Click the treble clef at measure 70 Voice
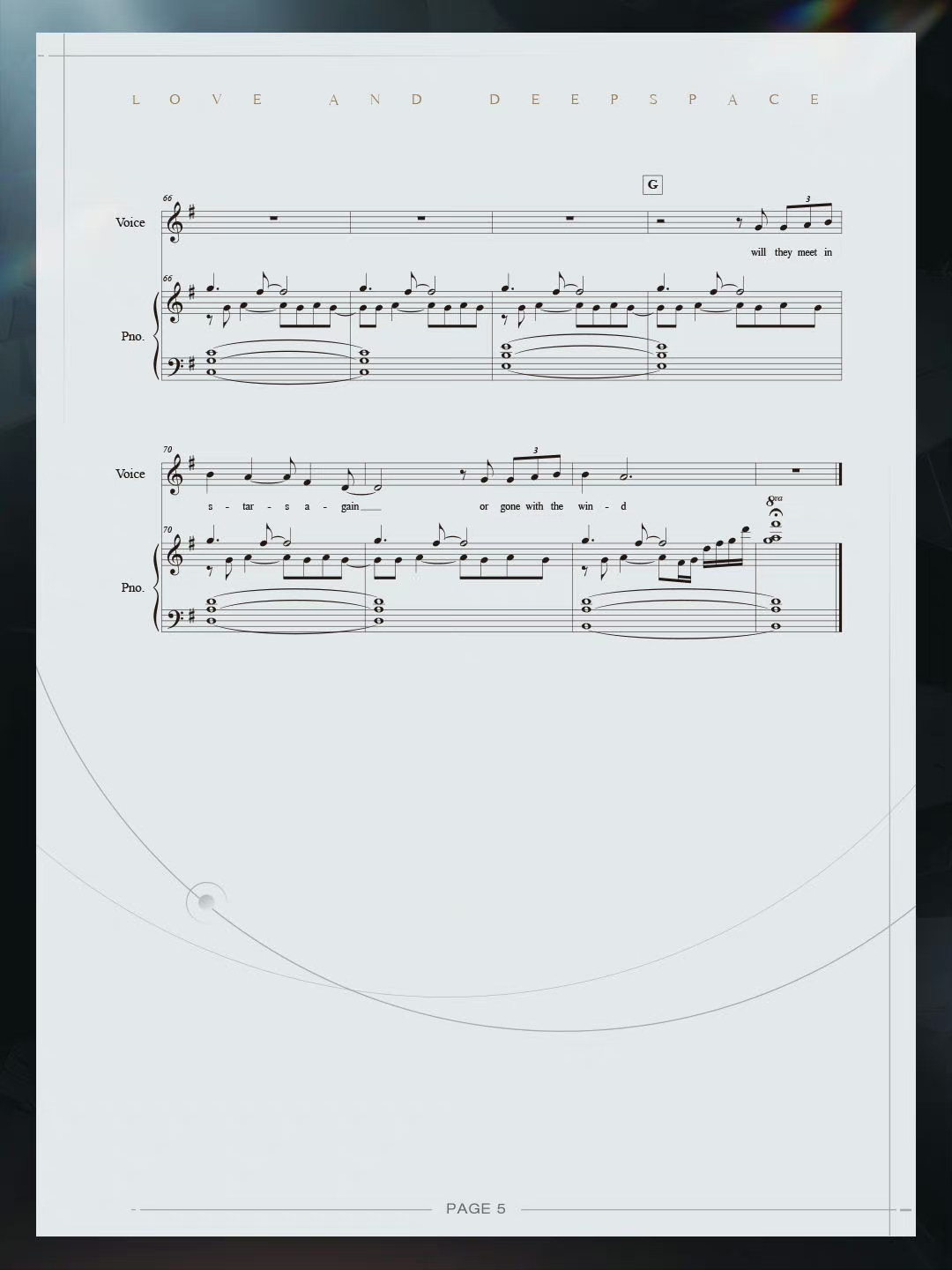Image resolution: width=952 pixels, height=1270 pixels. 175,474
